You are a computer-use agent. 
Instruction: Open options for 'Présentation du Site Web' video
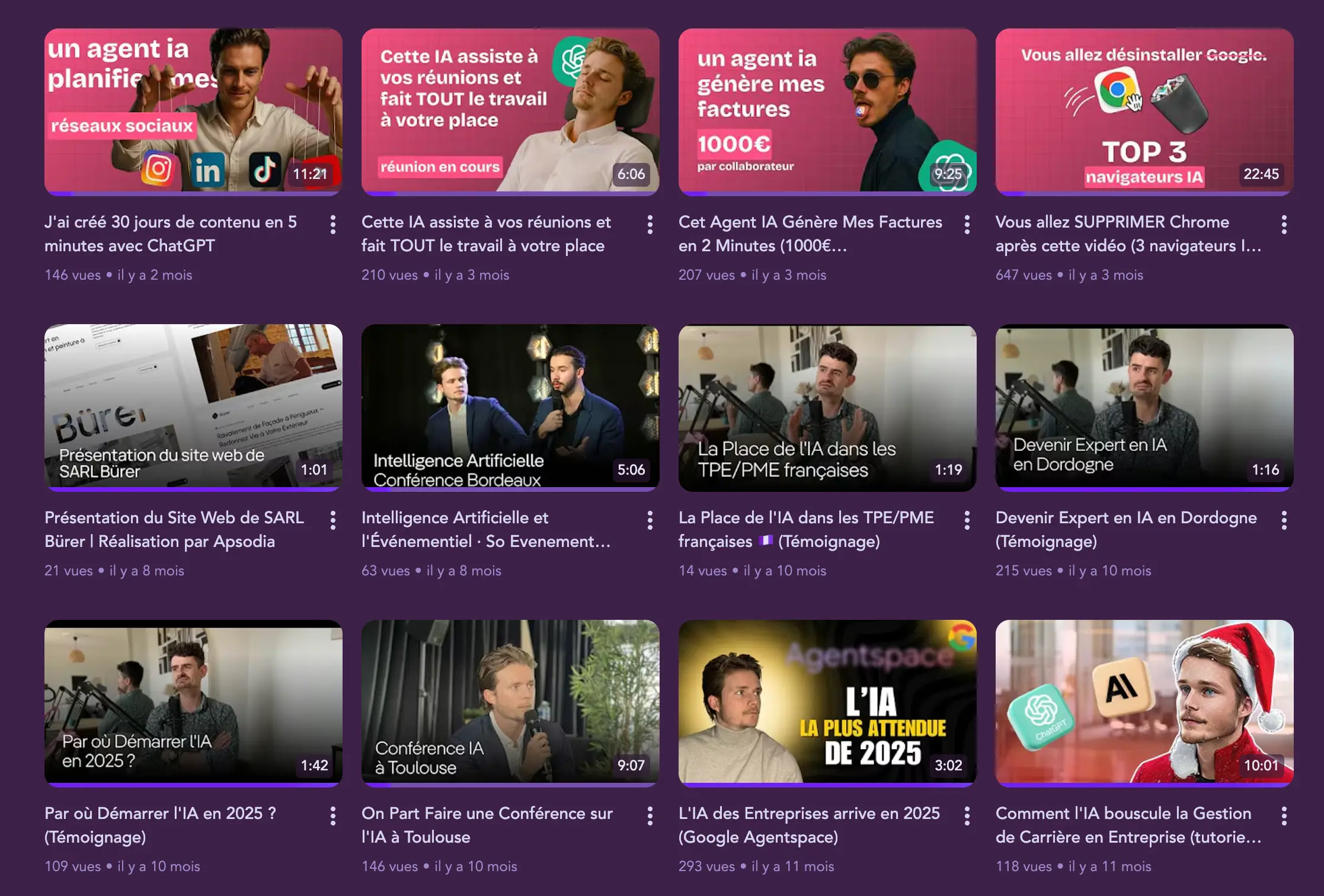coord(333,520)
